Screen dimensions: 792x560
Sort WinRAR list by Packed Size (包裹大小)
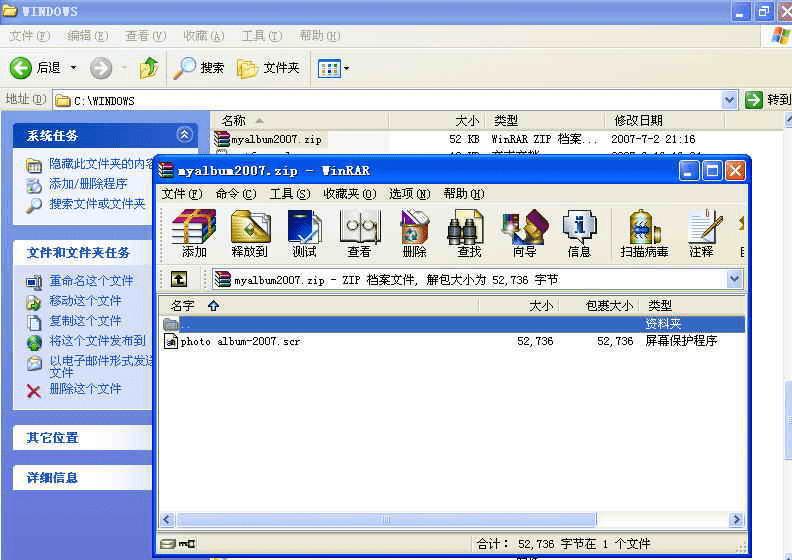coord(599,305)
